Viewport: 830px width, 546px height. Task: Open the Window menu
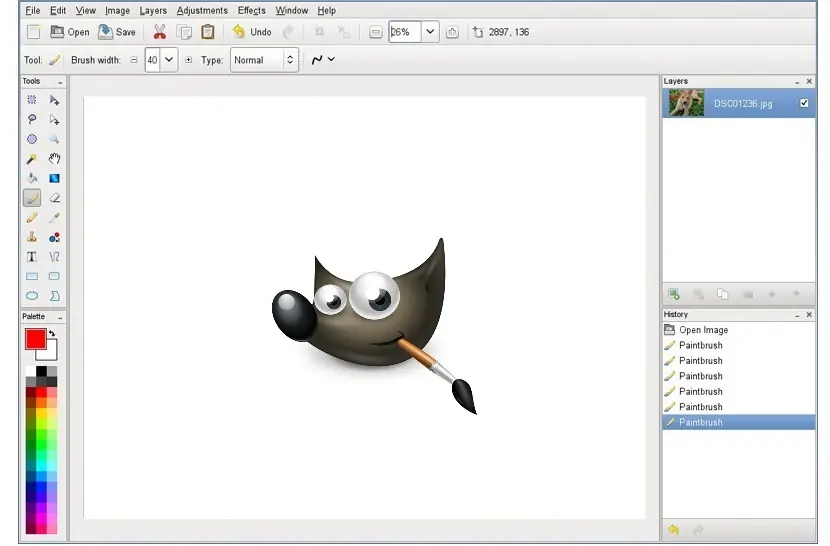[291, 11]
